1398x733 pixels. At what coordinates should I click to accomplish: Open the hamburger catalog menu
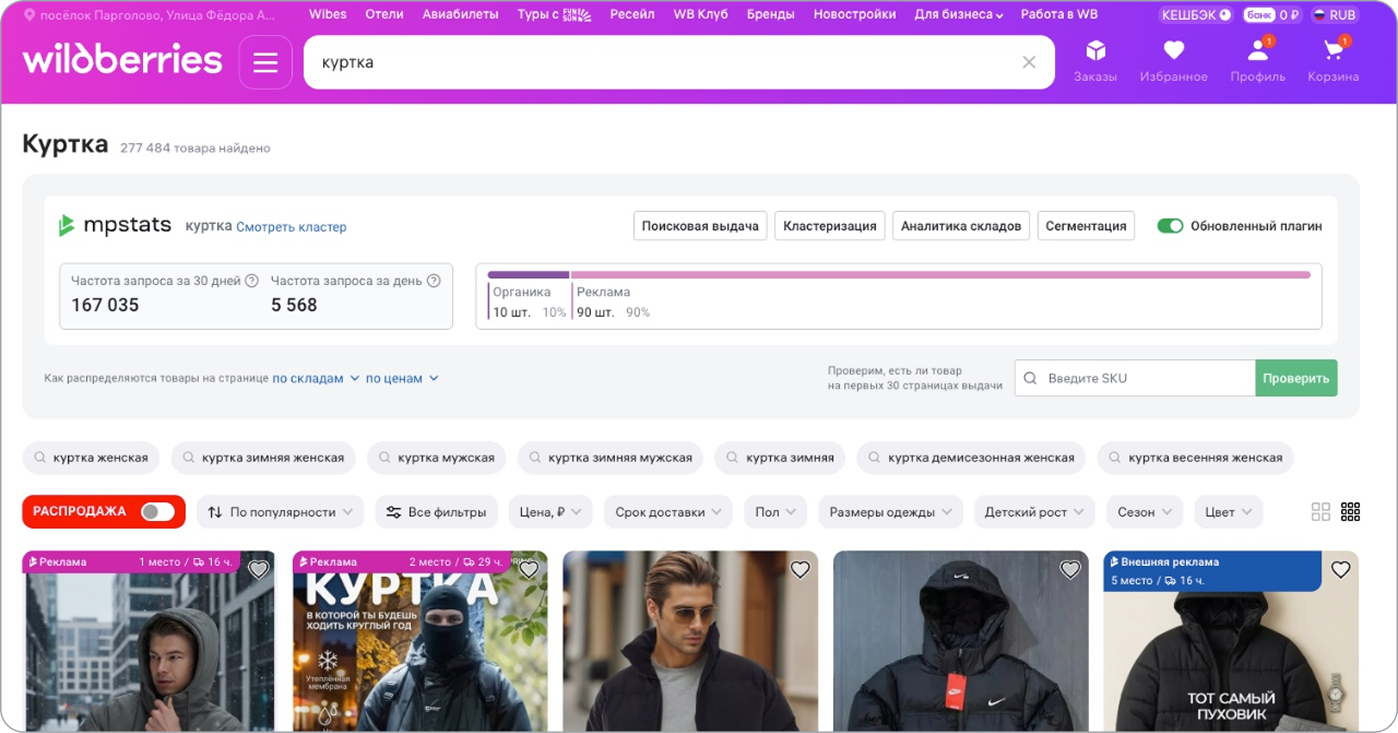265,62
